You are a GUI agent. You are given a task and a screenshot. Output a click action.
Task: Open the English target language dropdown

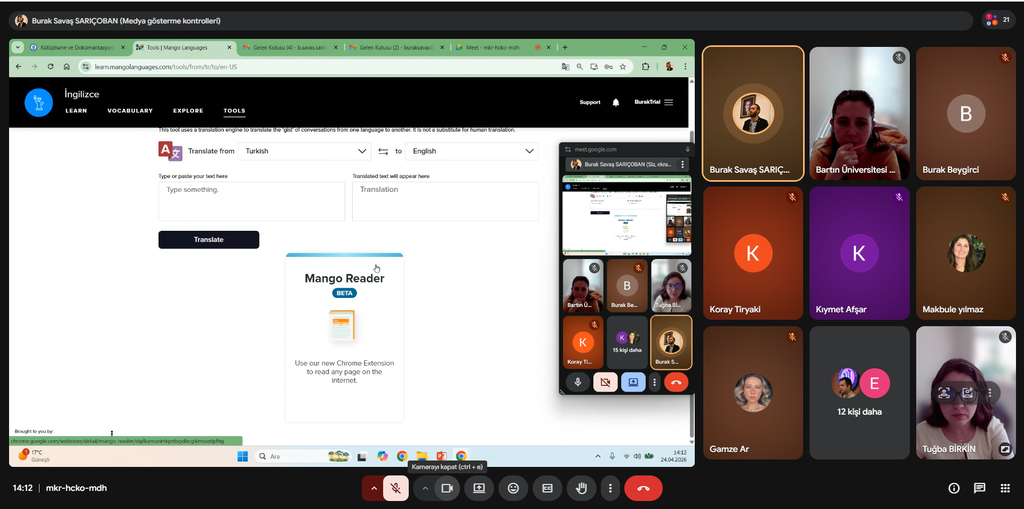[x=473, y=151]
